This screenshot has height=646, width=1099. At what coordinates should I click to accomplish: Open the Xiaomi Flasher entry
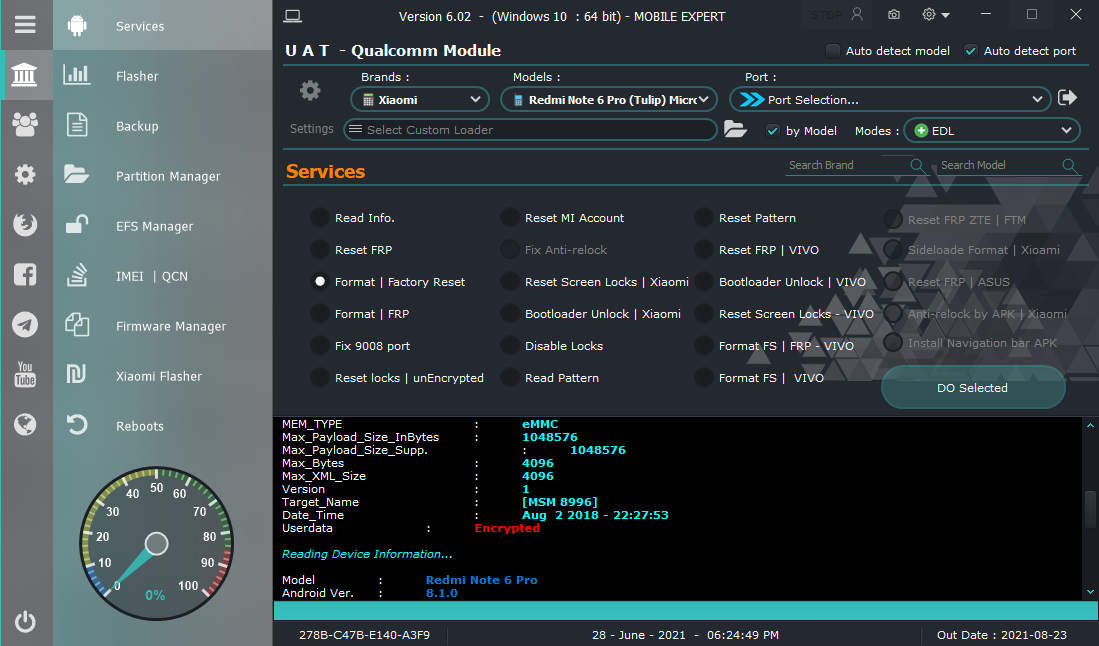click(x=159, y=376)
